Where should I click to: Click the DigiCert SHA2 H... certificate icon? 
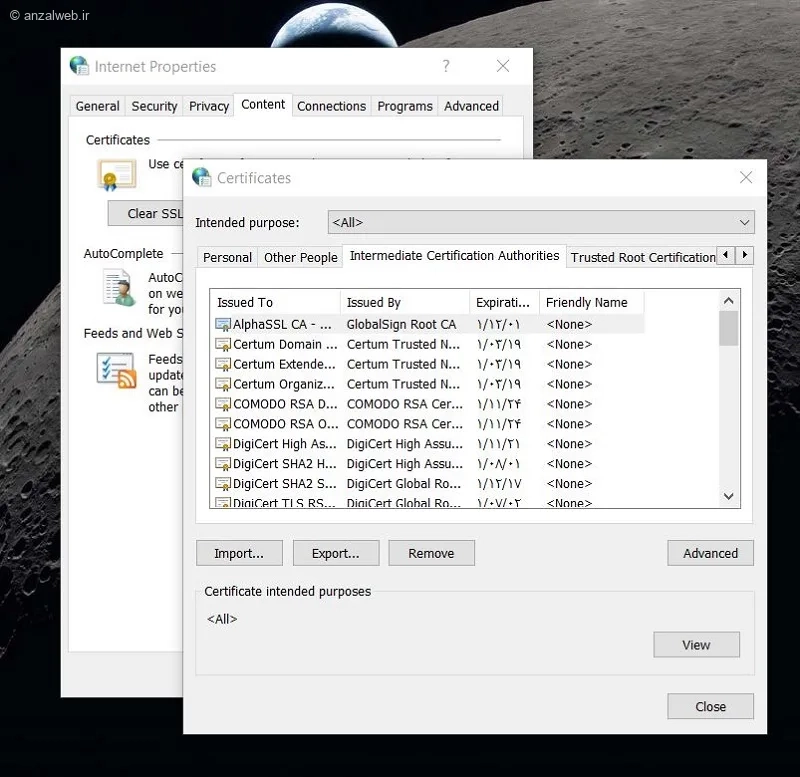(x=223, y=464)
